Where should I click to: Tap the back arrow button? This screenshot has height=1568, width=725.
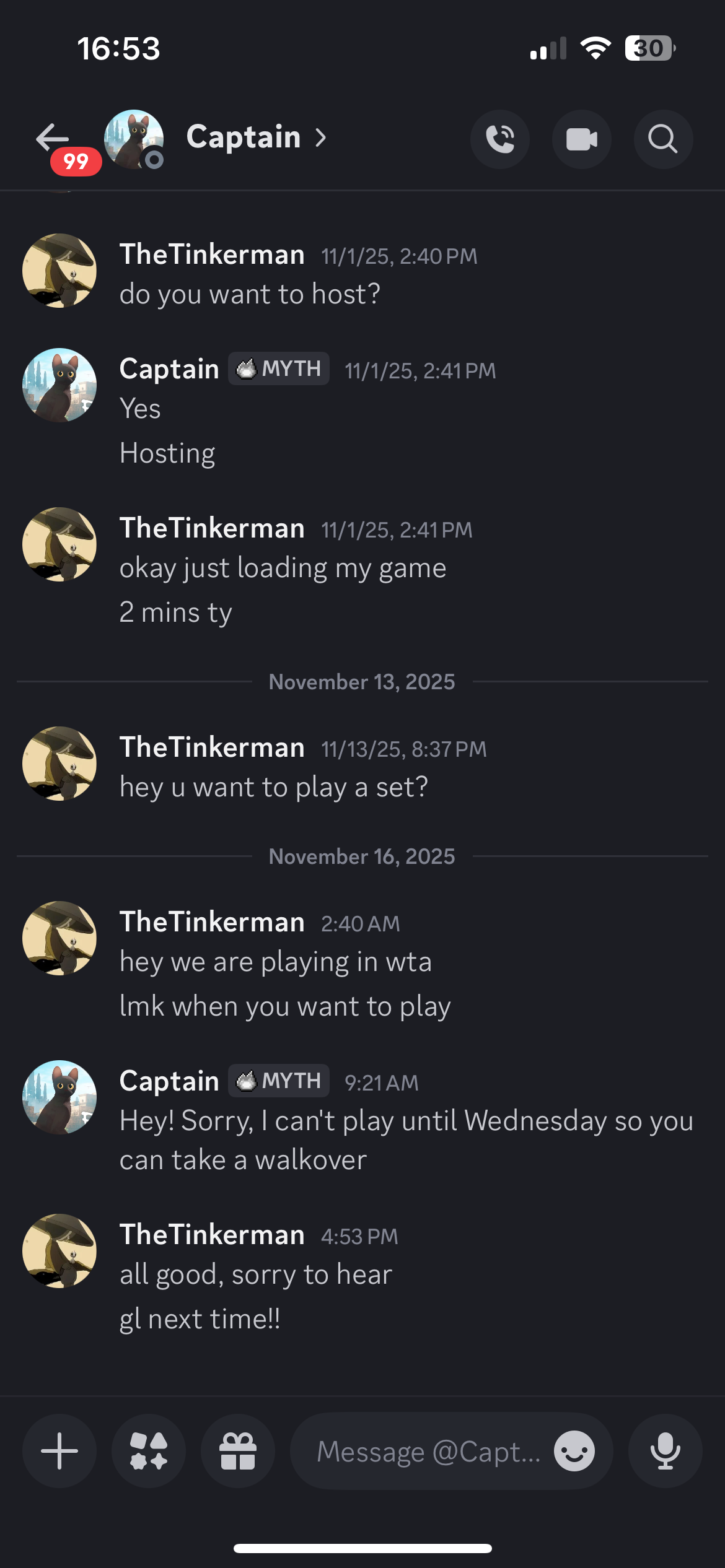click(x=52, y=137)
